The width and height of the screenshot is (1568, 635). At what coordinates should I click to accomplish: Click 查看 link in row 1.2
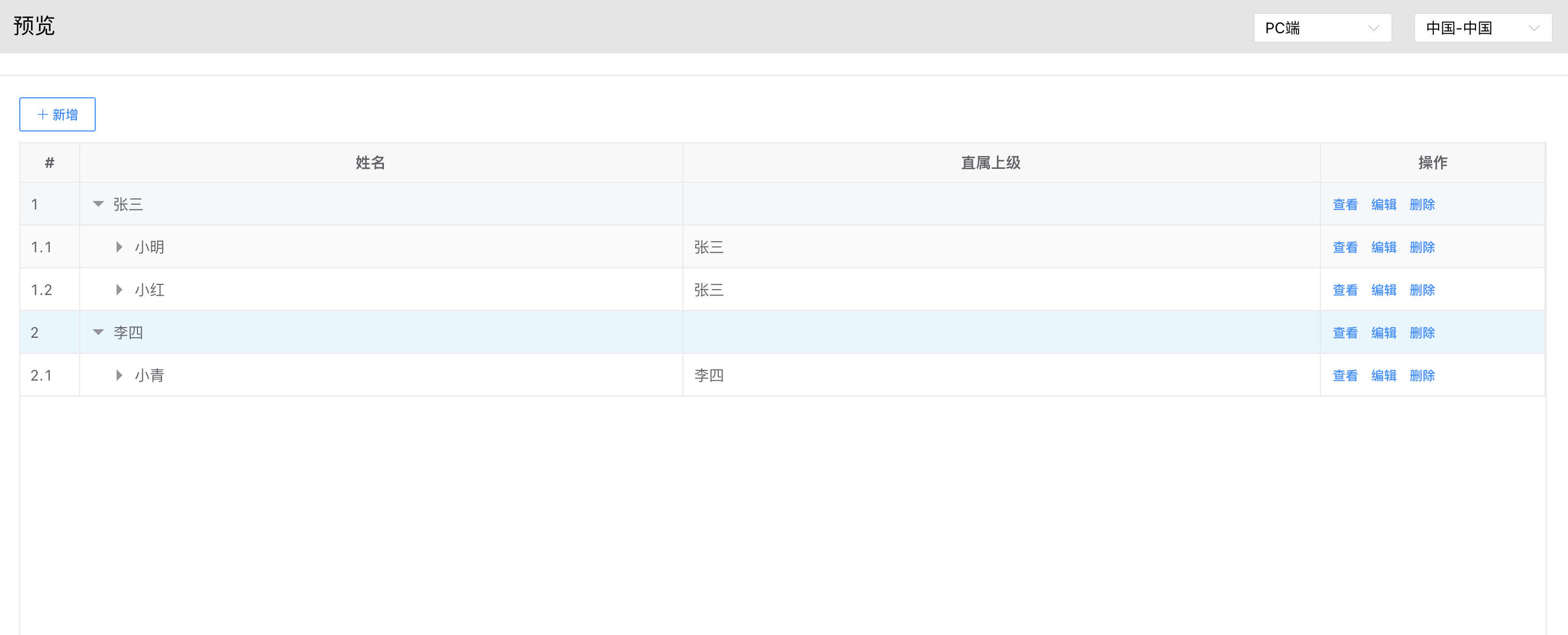coord(1344,290)
